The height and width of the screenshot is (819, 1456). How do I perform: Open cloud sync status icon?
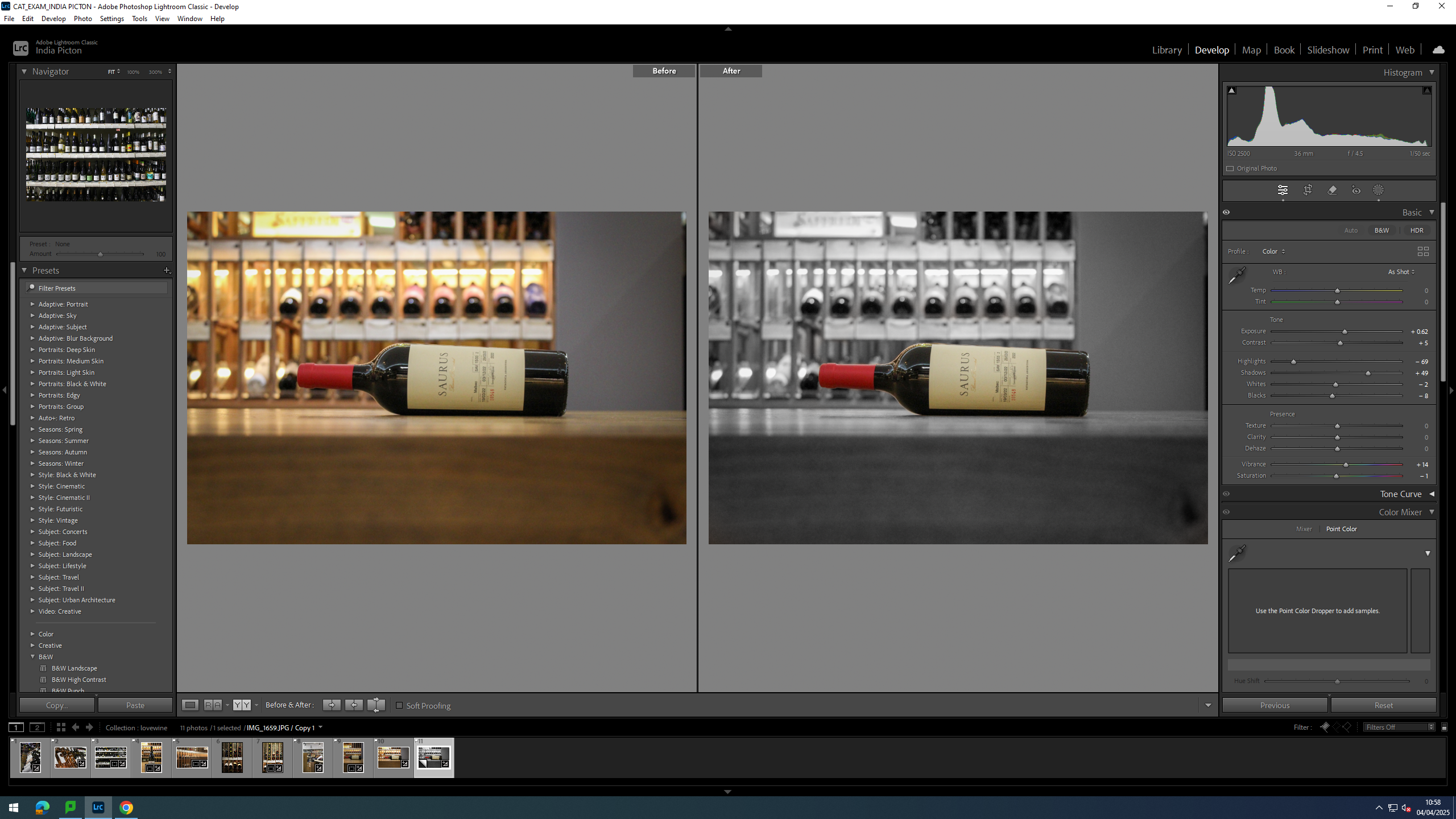click(1438, 50)
